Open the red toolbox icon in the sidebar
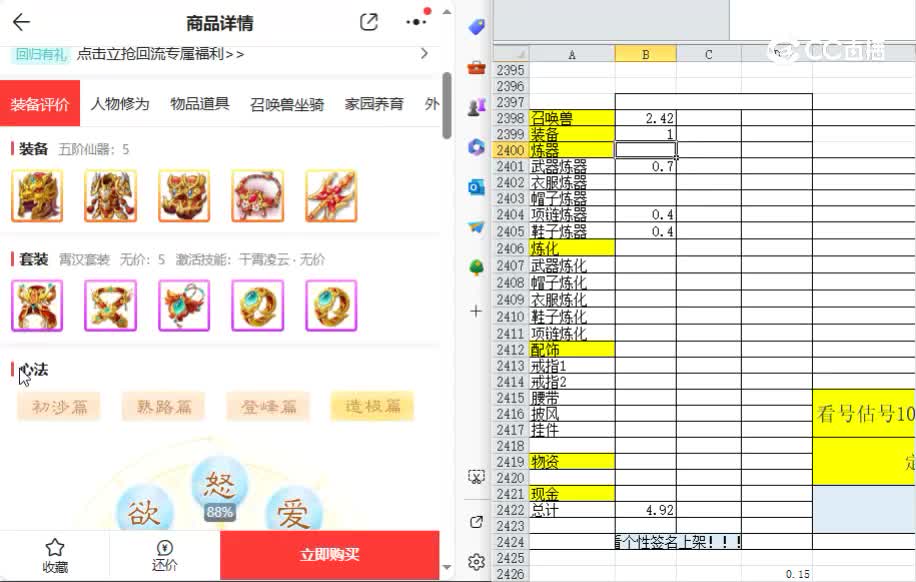The width and height of the screenshot is (916, 582). pos(474,70)
